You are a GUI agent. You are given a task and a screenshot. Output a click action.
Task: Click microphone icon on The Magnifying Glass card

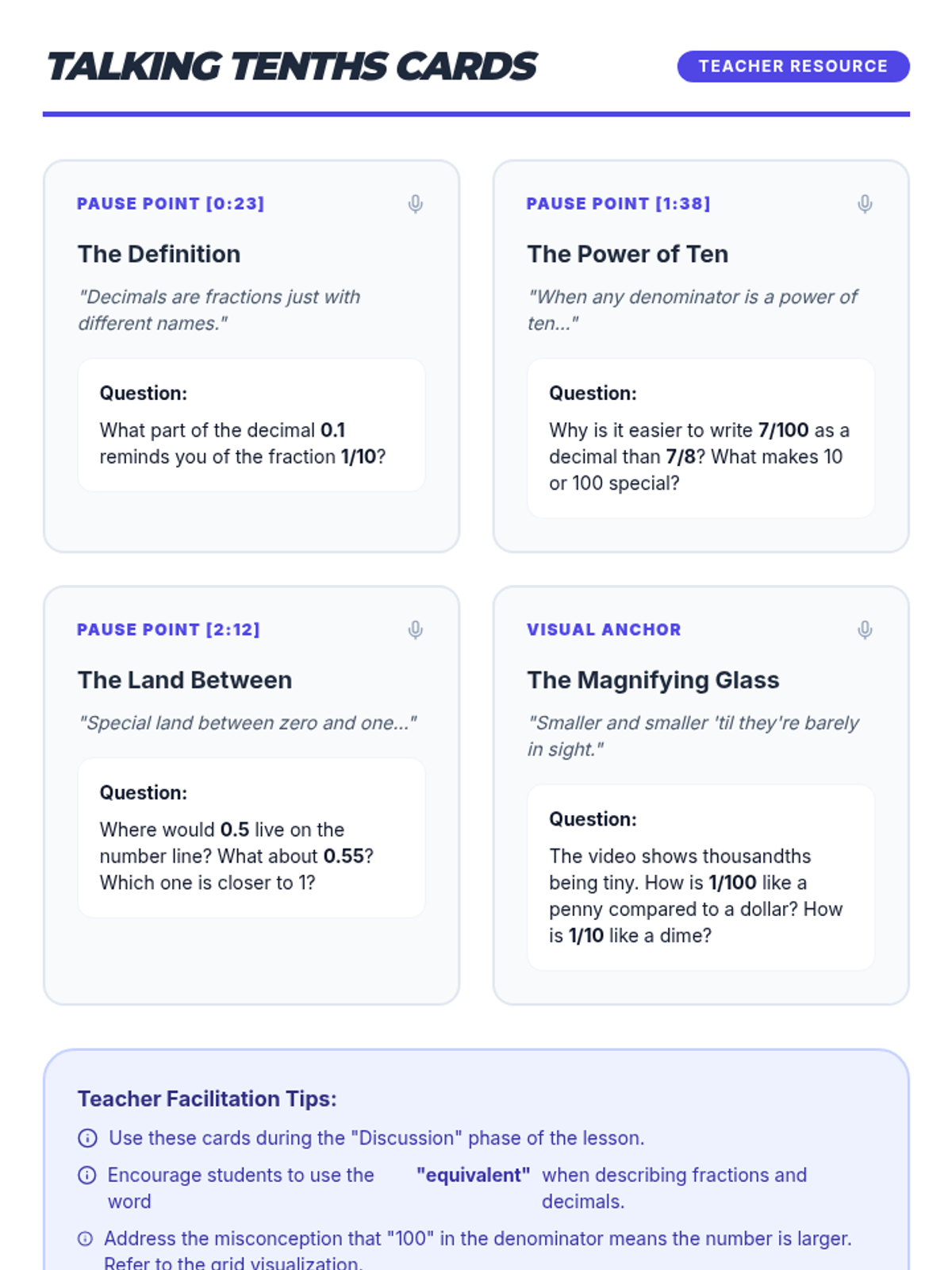tap(865, 630)
